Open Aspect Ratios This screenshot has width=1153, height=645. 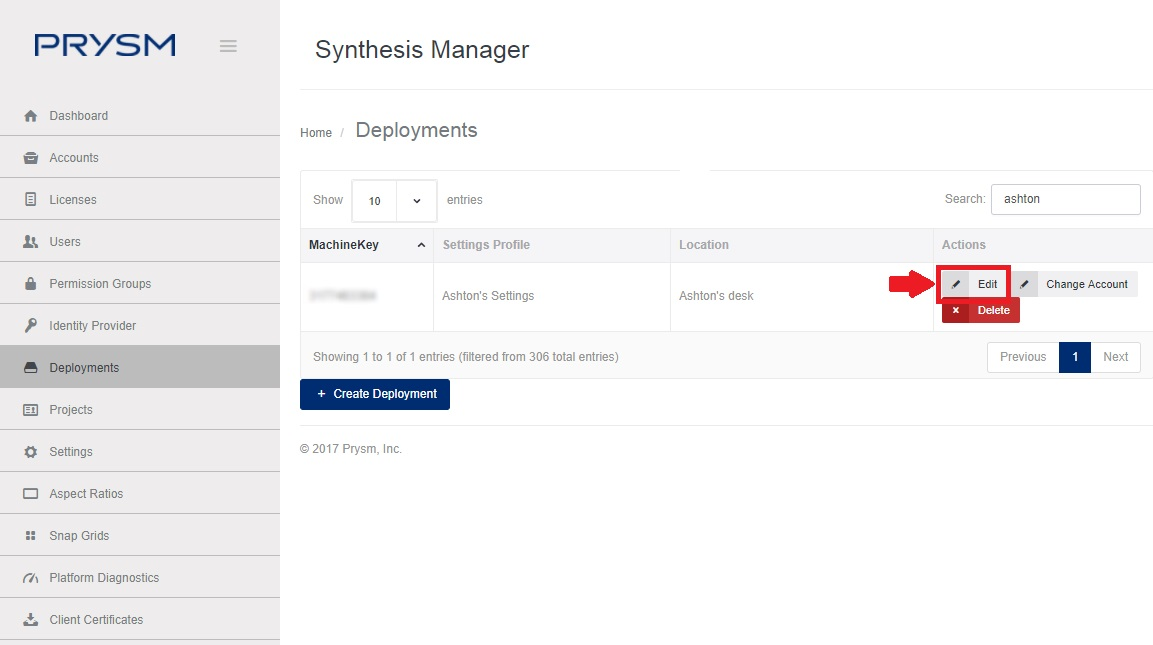(x=140, y=493)
